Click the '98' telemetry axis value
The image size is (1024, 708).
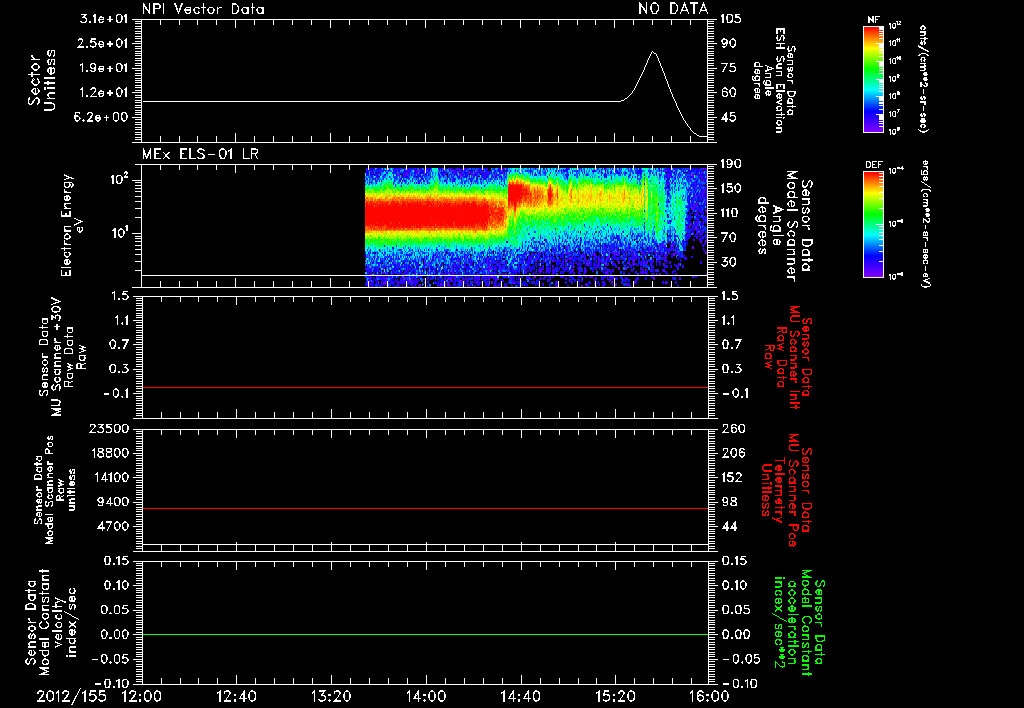[x=728, y=502]
